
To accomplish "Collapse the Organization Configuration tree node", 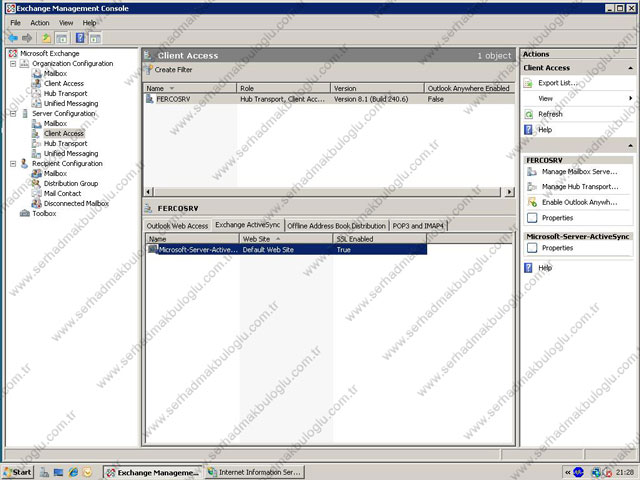I will pyautogui.click(x=13, y=64).
